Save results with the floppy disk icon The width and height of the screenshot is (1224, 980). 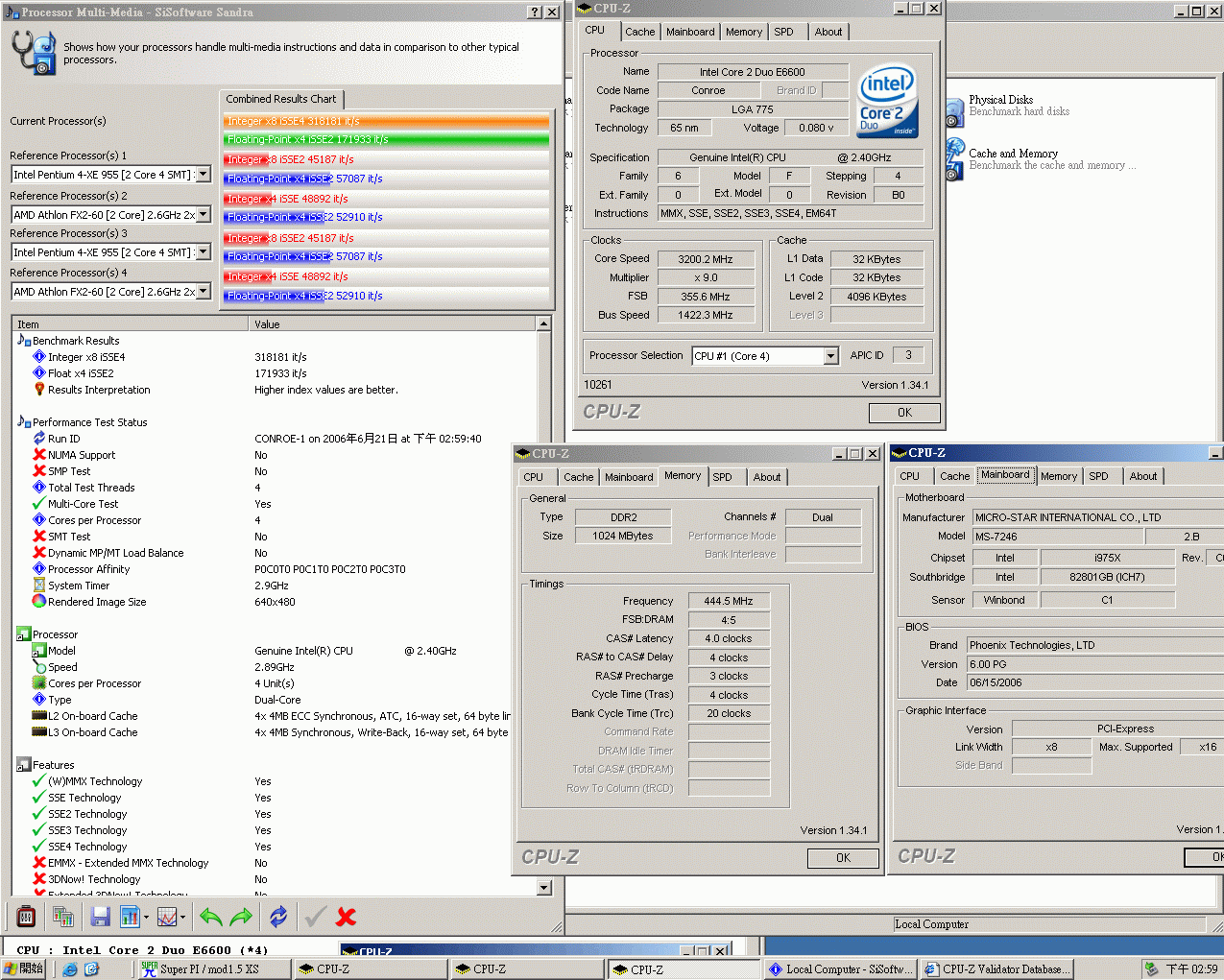pyautogui.click(x=100, y=917)
